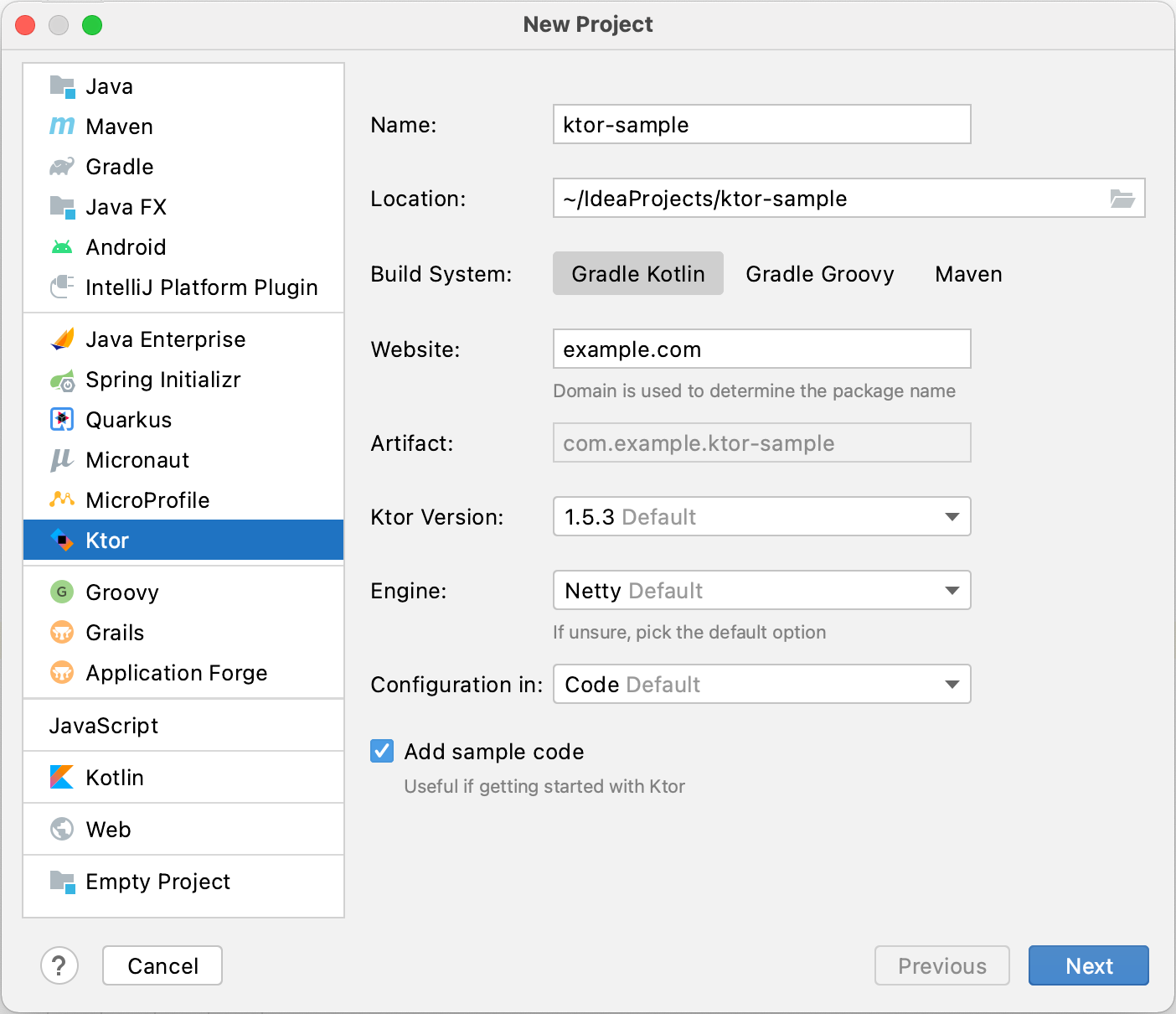Click the Next button

pyautogui.click(x=1088, y=965)
